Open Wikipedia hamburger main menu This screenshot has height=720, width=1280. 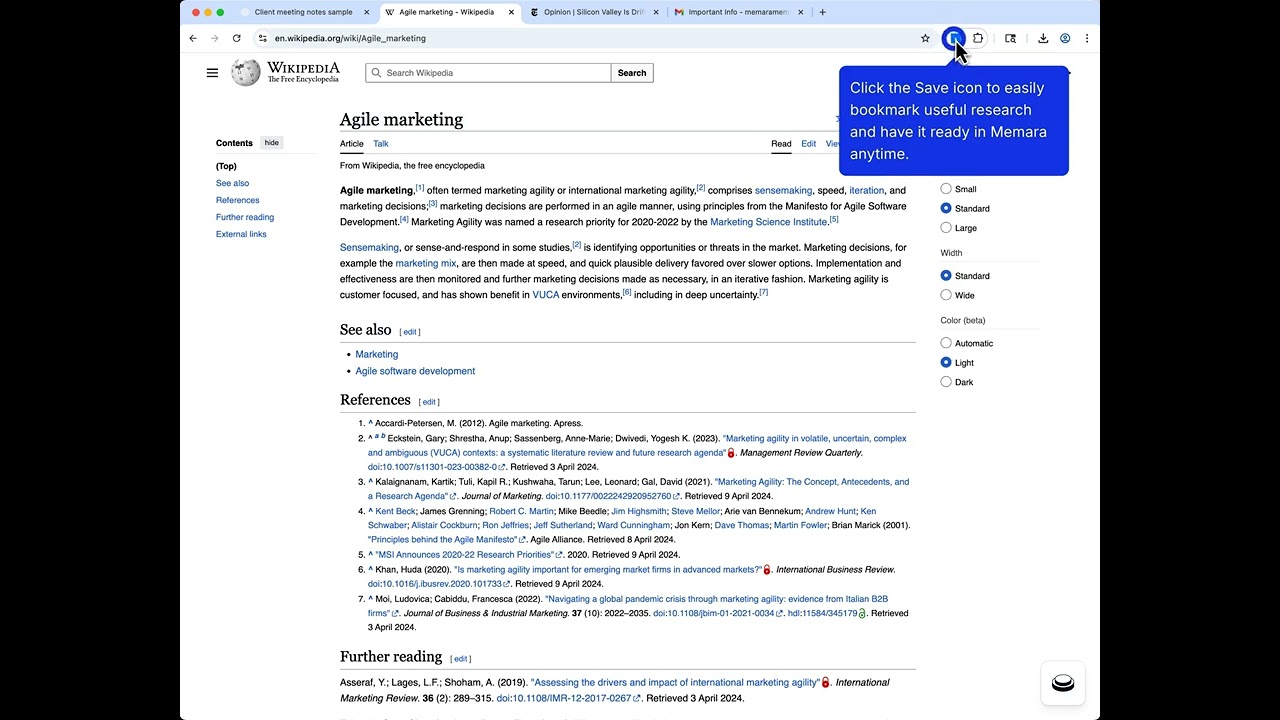[x=212, y=73]
